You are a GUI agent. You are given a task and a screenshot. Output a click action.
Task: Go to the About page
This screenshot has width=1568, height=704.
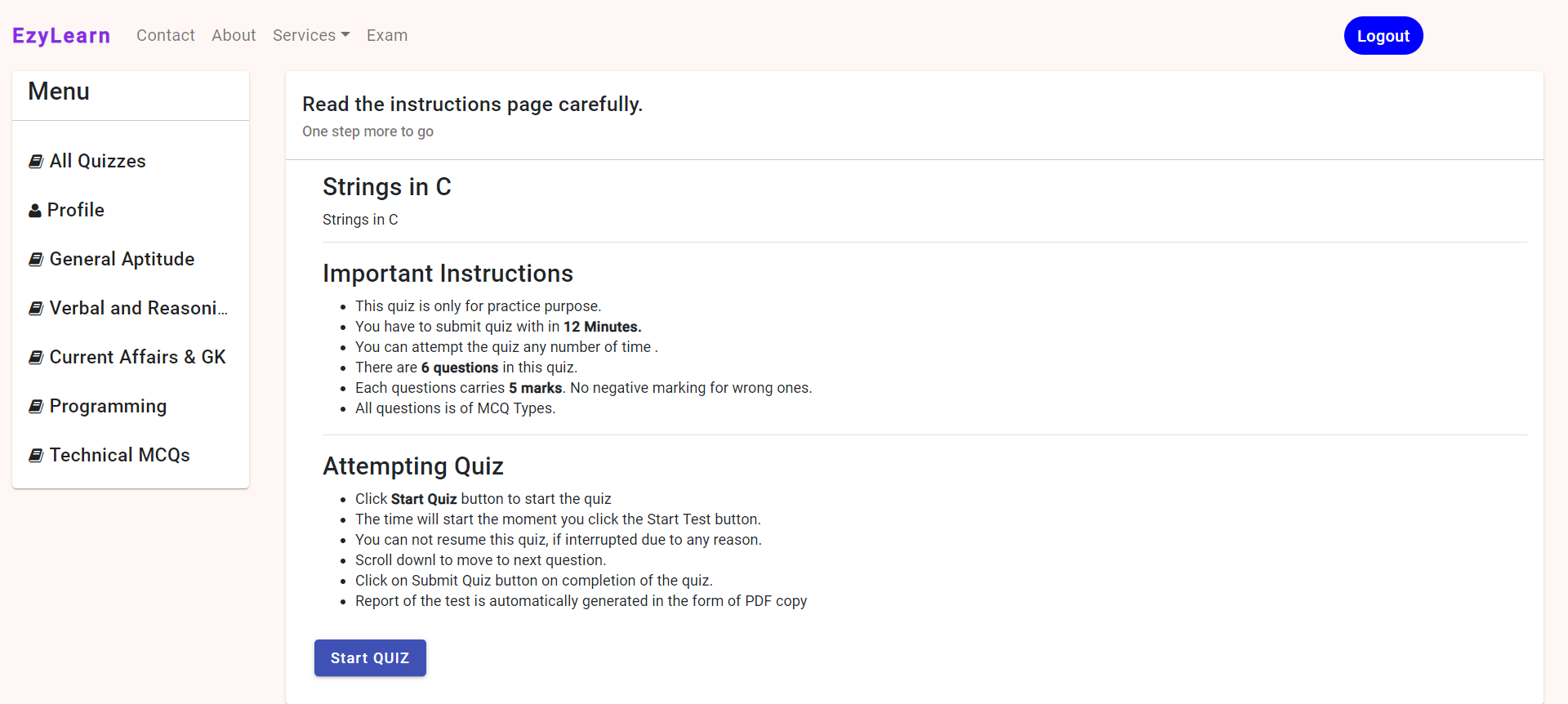(x=234, y=35)
